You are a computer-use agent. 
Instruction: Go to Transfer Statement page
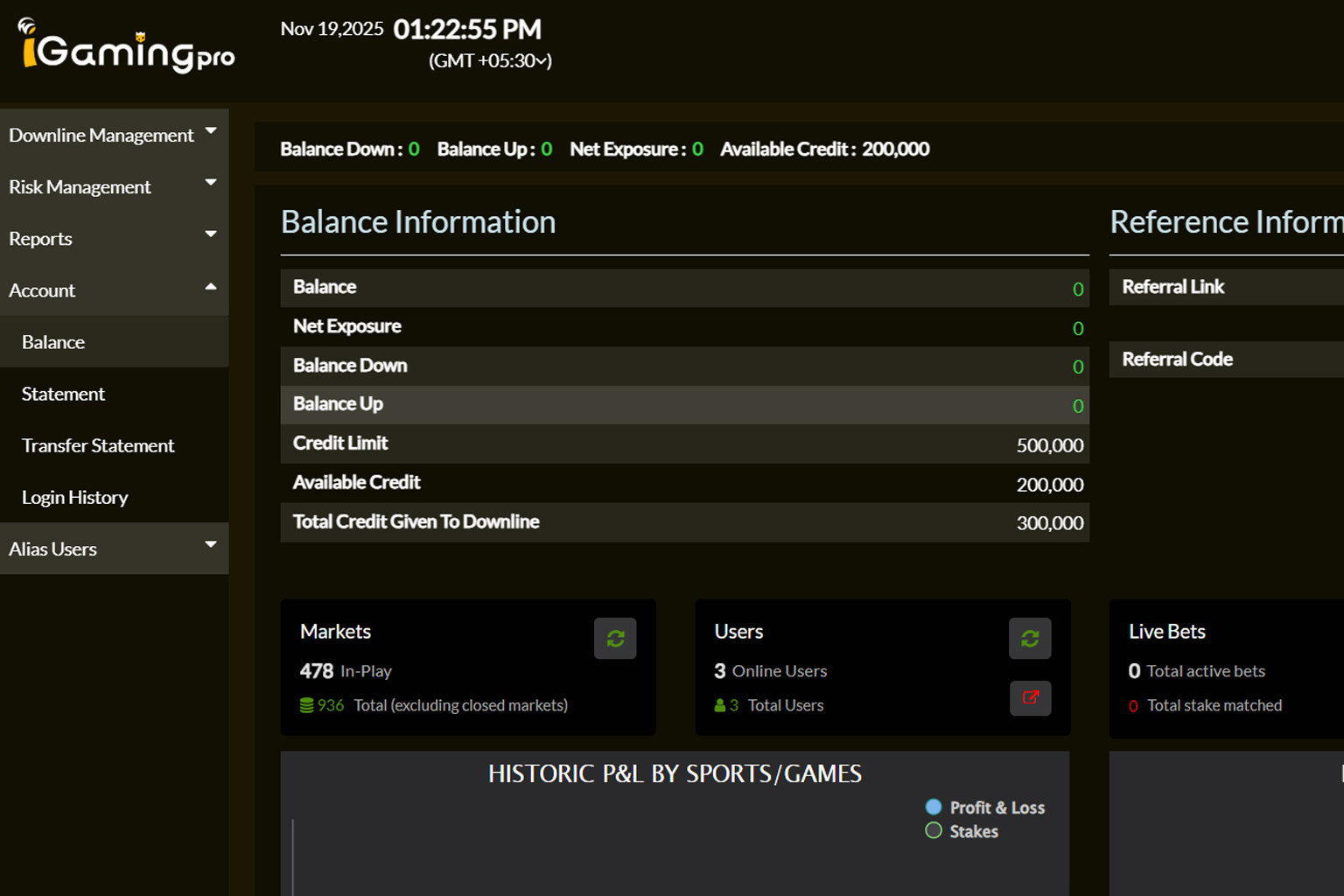pos(98,445)
